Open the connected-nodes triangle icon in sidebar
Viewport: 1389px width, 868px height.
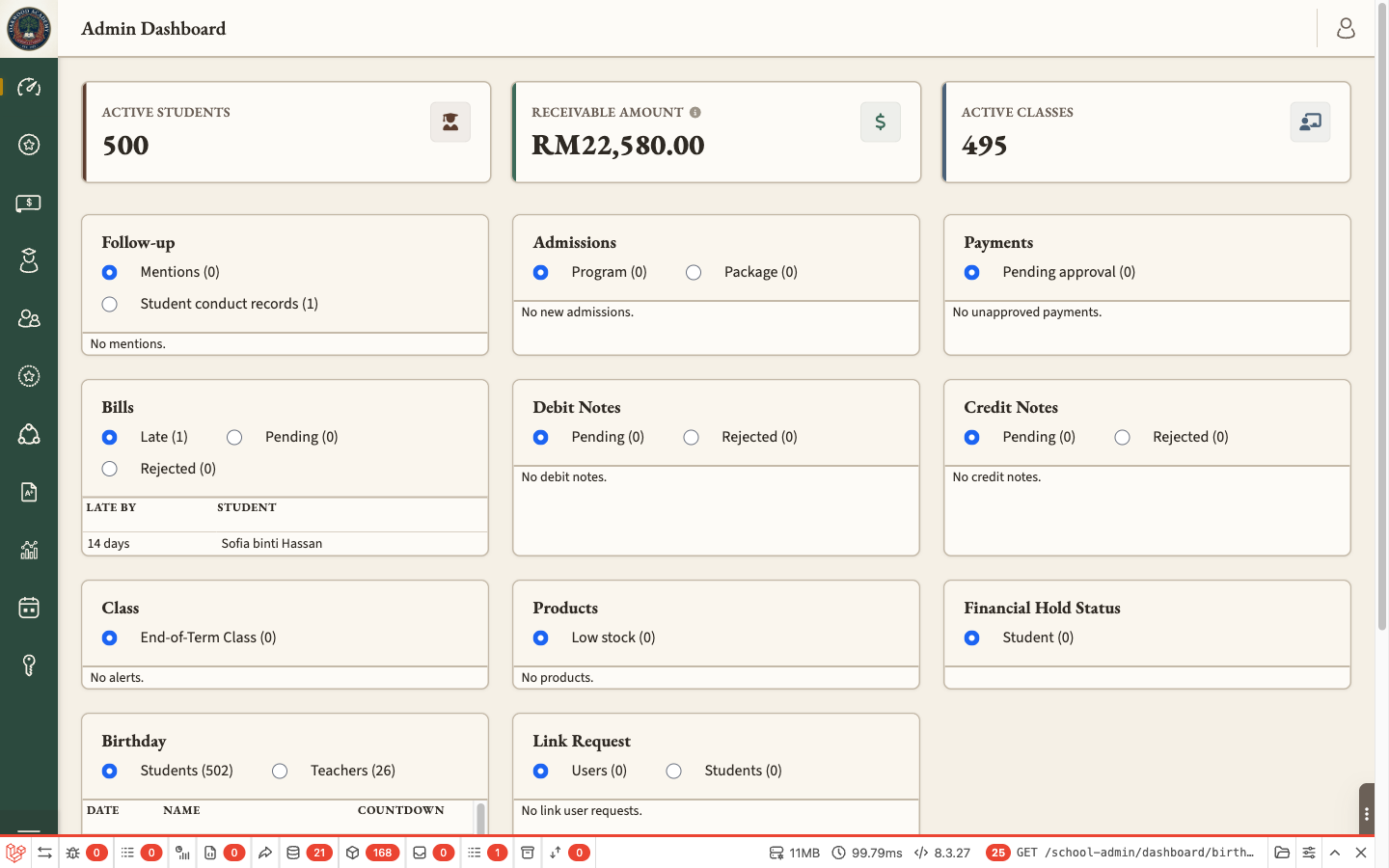29,434
